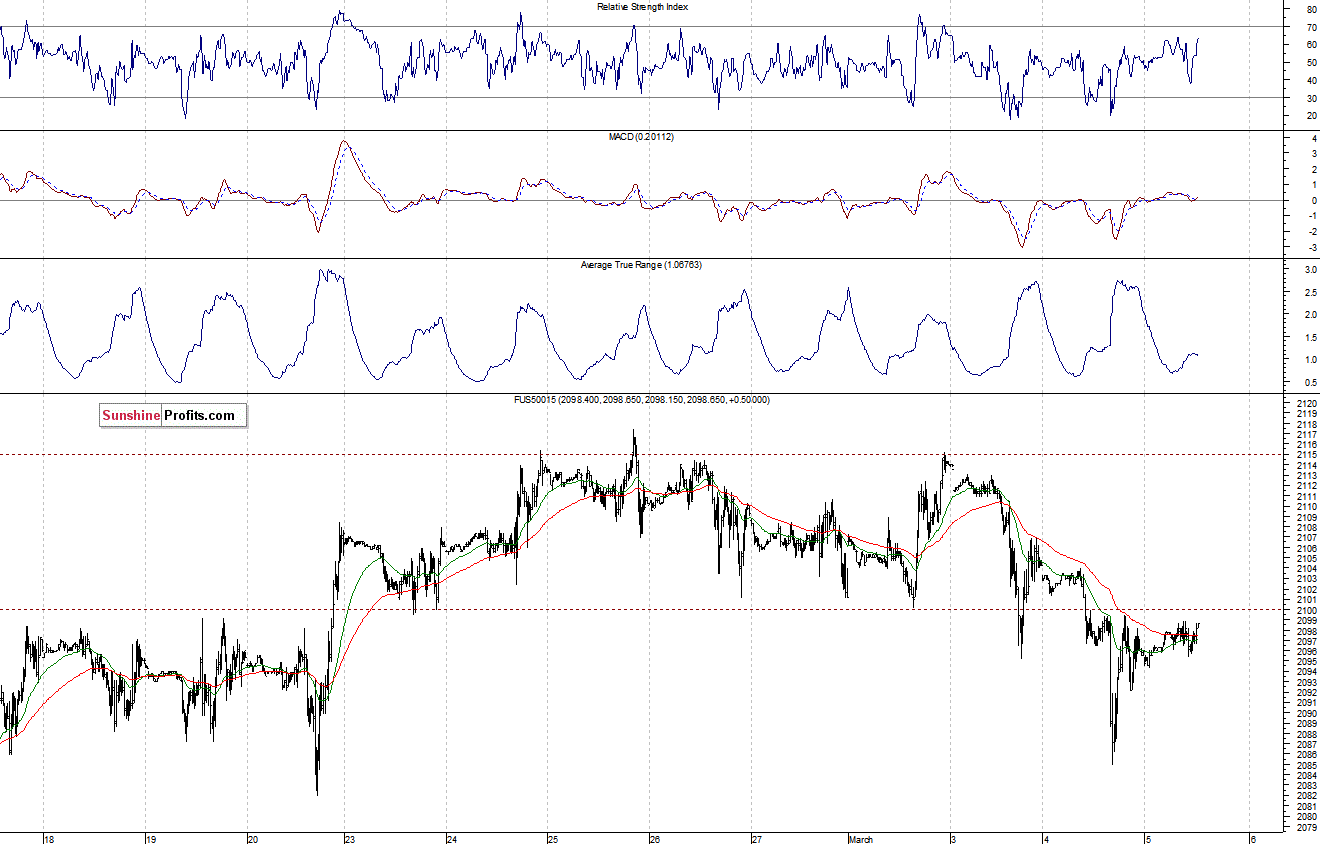Image resolution: width=1320 pixels, height=844 pixels.
Task: Select date label 25 on time axis
Action: [554, 839]
